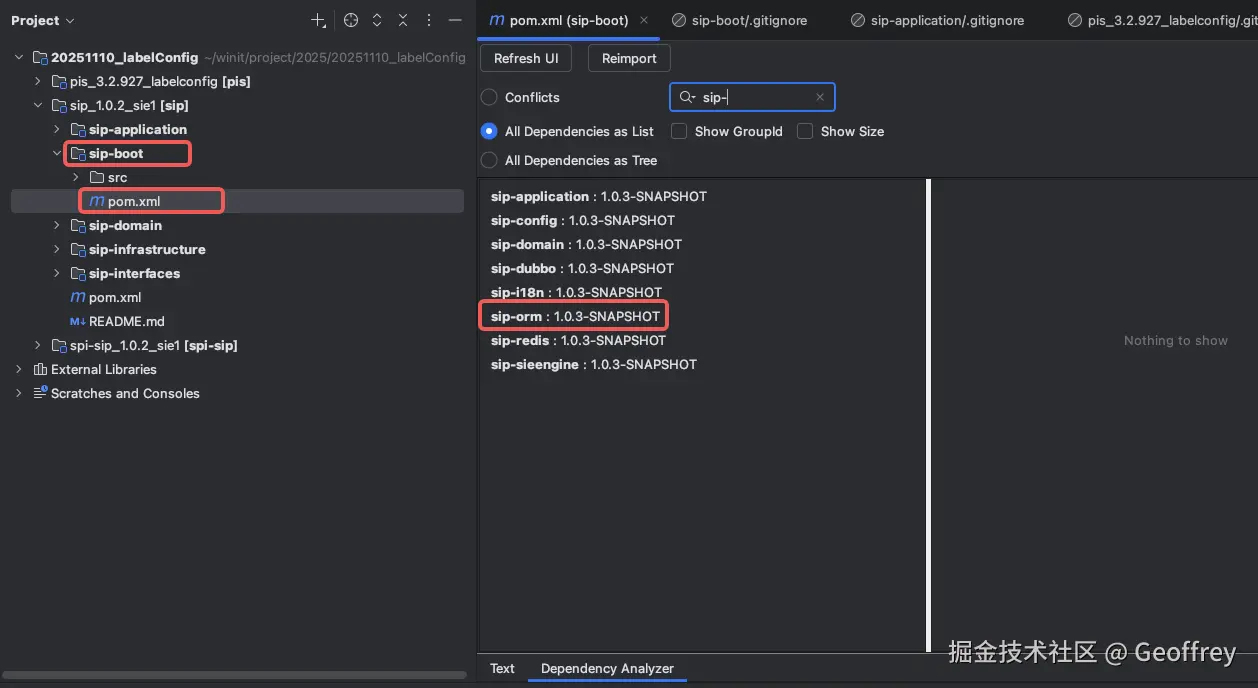Click the folder icon of spi-sip_1.0.2_sie1
This screenshot has width=1258, height=688.
[x=59, y=345]
